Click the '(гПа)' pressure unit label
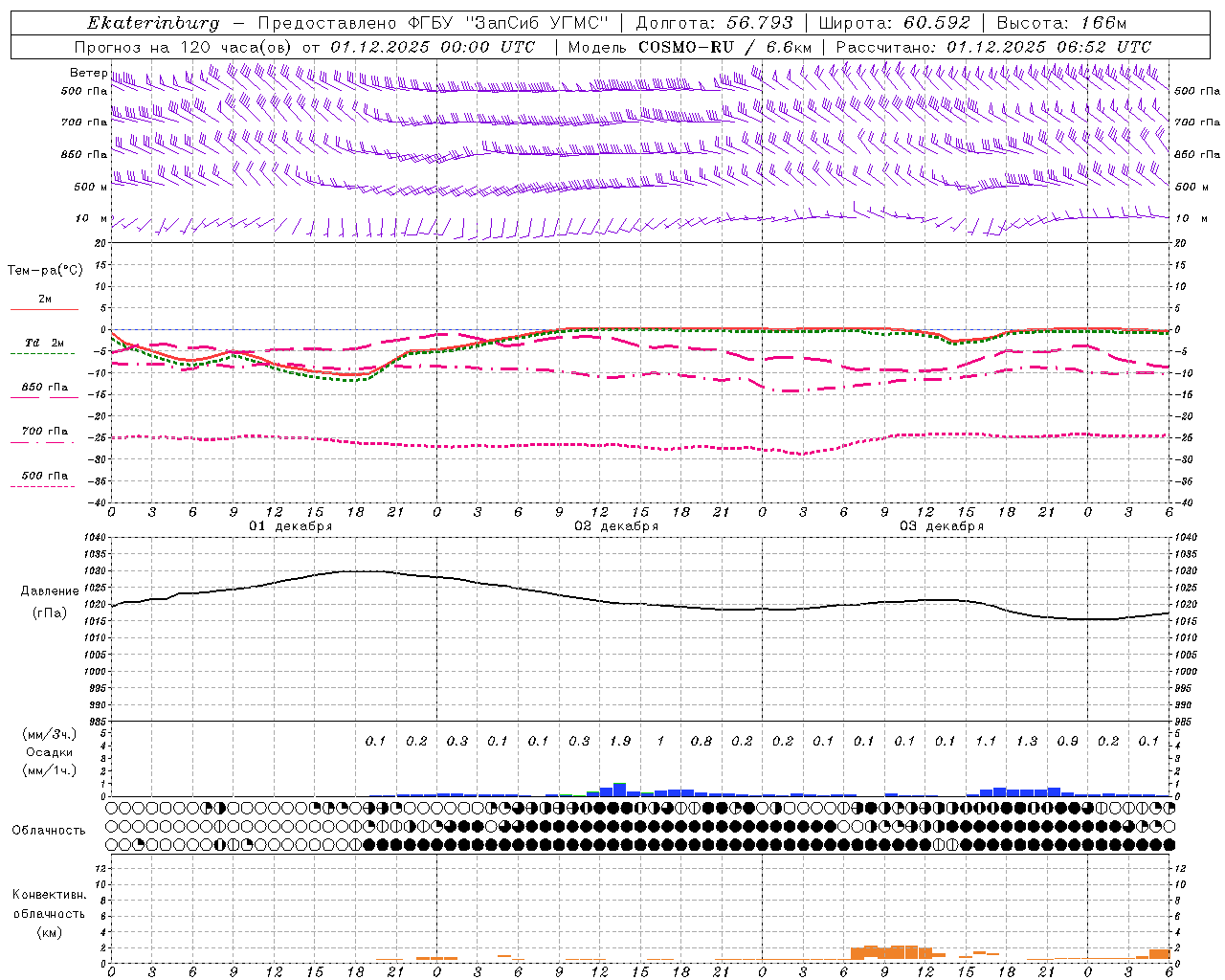The height and width of the screenshot is (980, 1225). (50, 613)
